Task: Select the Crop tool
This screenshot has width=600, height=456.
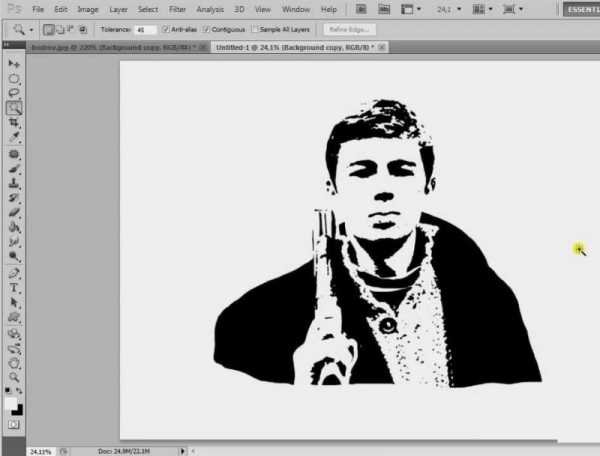Action: click(x=14, y=122)
